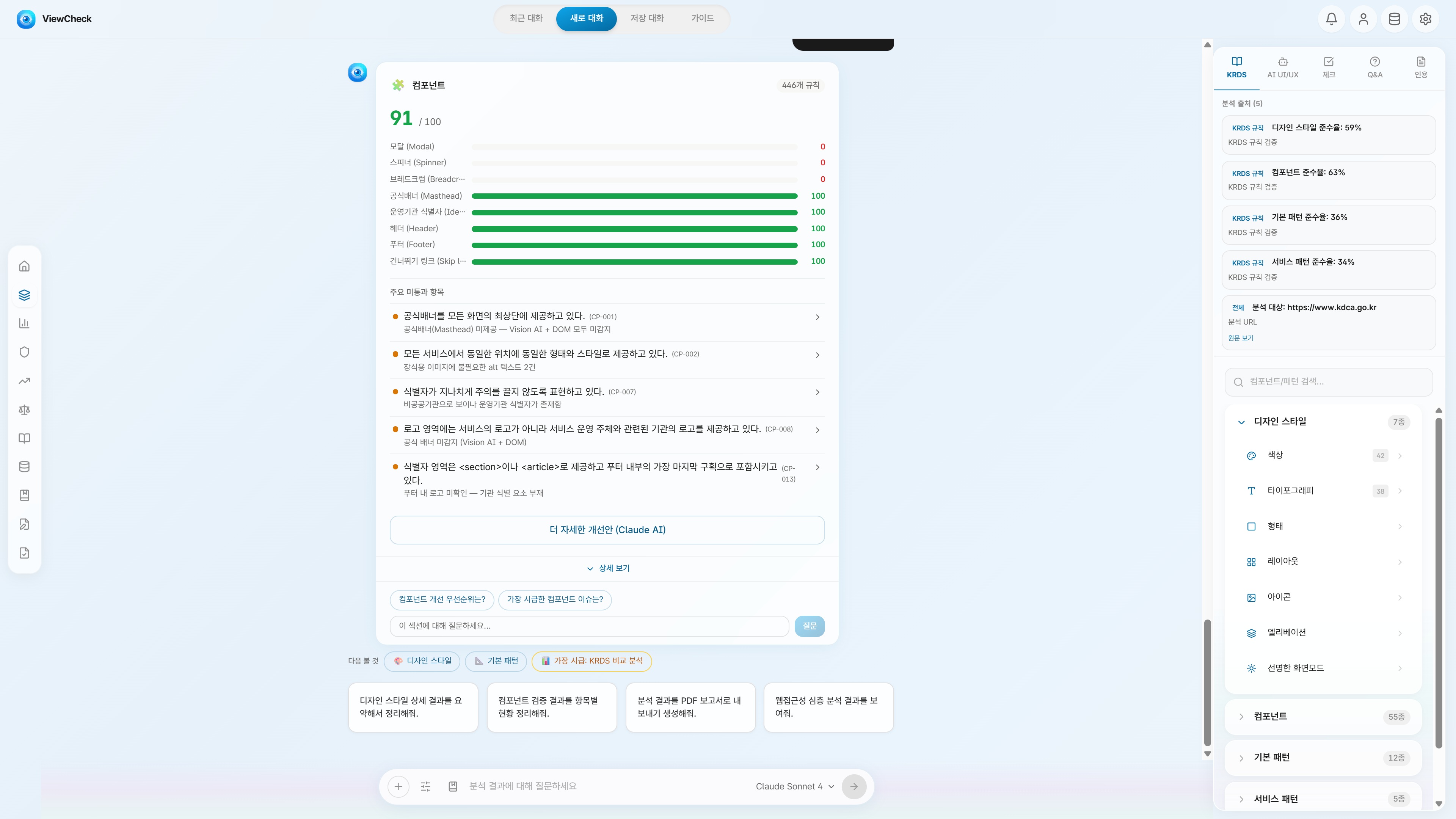Screen dimensions: 1456x819
Task: Click the bookmark icon in chat bar
Action: (453, 786)
